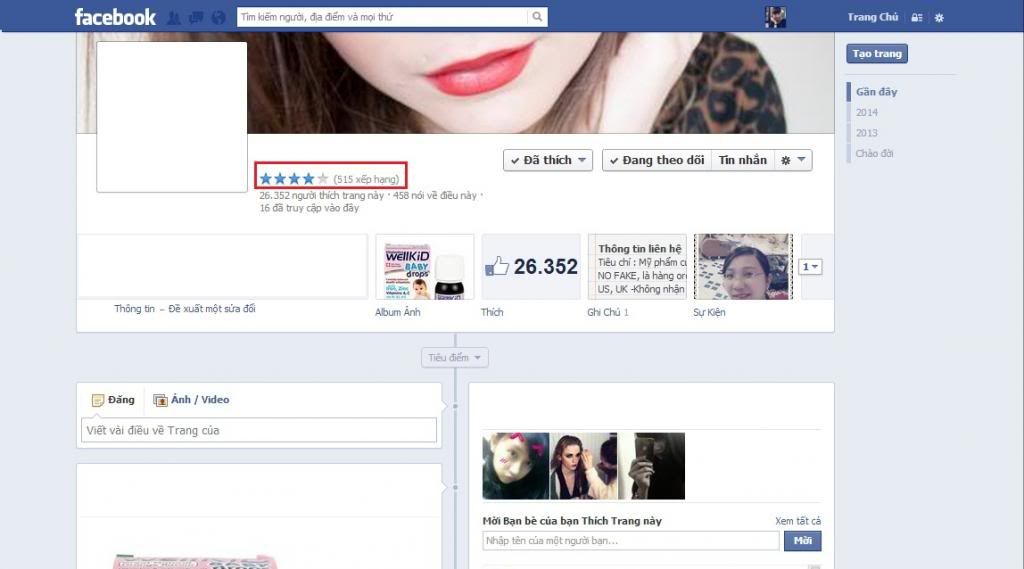Switch to the 'Ảnh / Video' composer tab
The width and height of the screenshot is (1024, 569).
click(191, 400)
